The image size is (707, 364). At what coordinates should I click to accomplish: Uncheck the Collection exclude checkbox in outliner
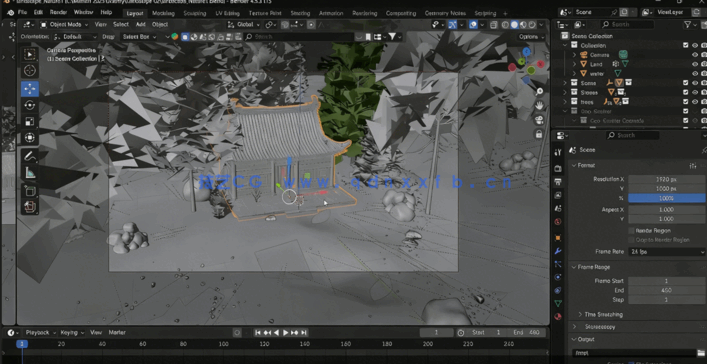point(686,45)
